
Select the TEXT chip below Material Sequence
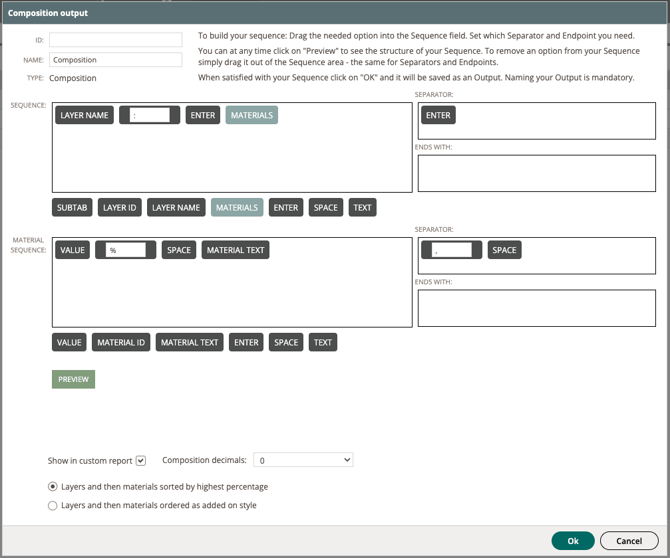322,342
